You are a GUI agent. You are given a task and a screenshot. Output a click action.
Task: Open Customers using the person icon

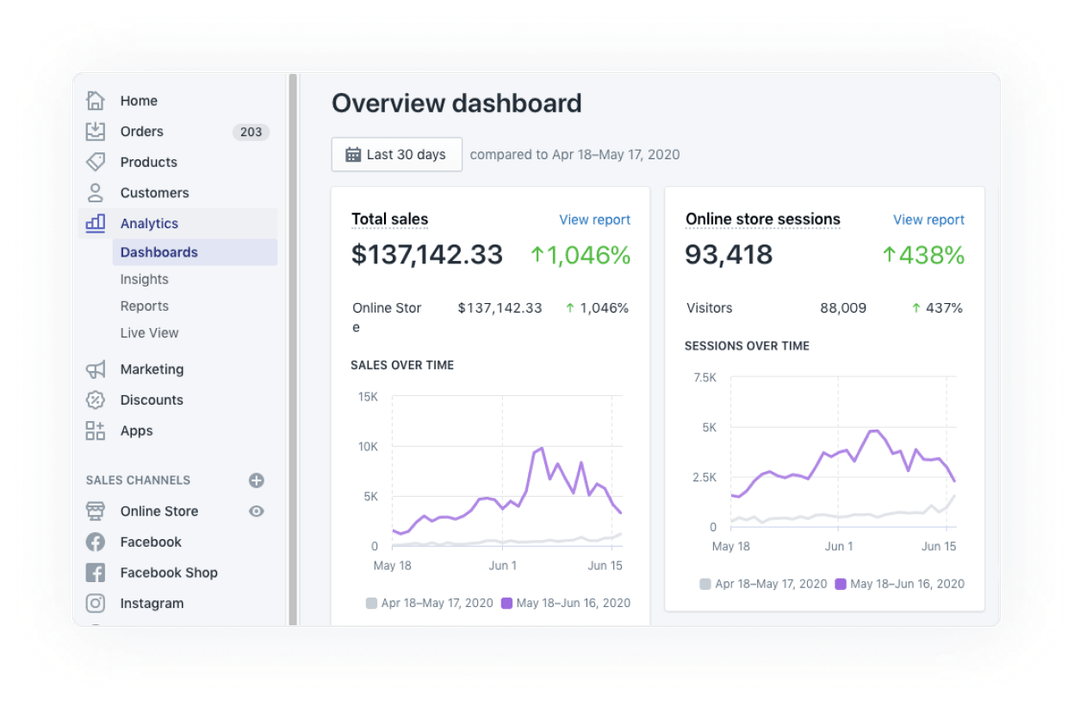97,192
